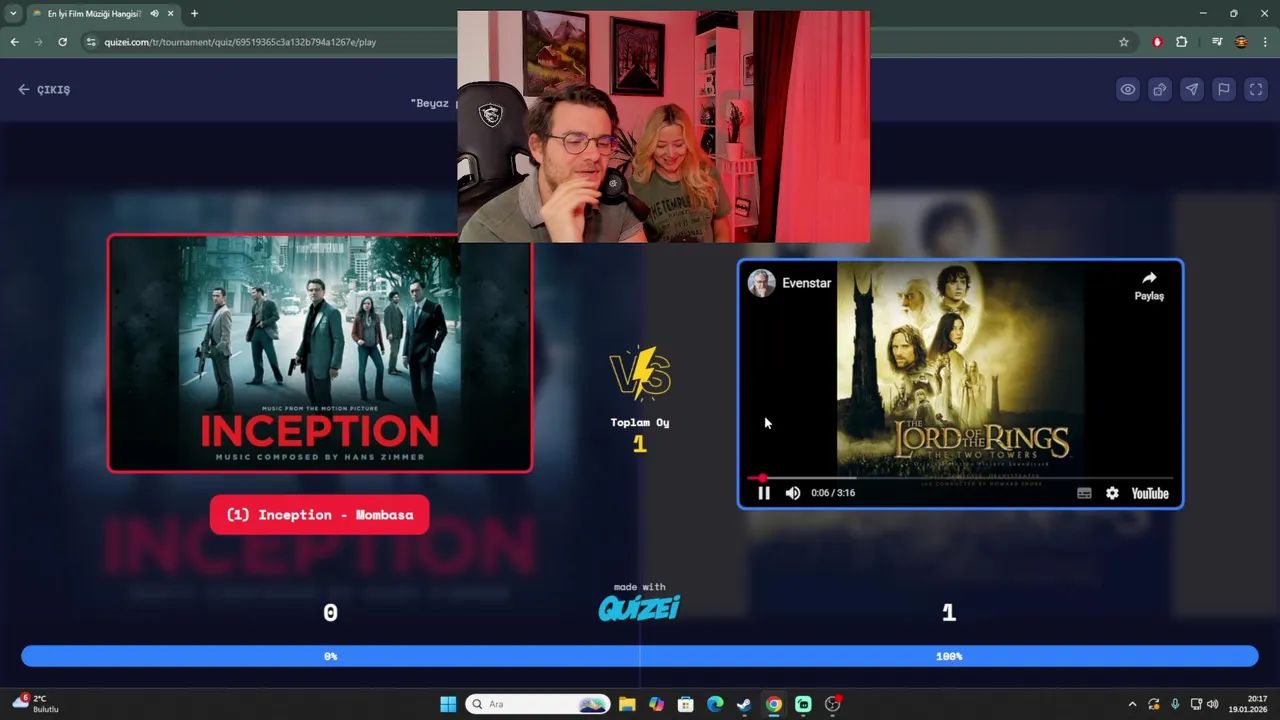Close the En İyi Film Müziği tab
Viewport: 1280px width, 720px height.
(171, 13)
